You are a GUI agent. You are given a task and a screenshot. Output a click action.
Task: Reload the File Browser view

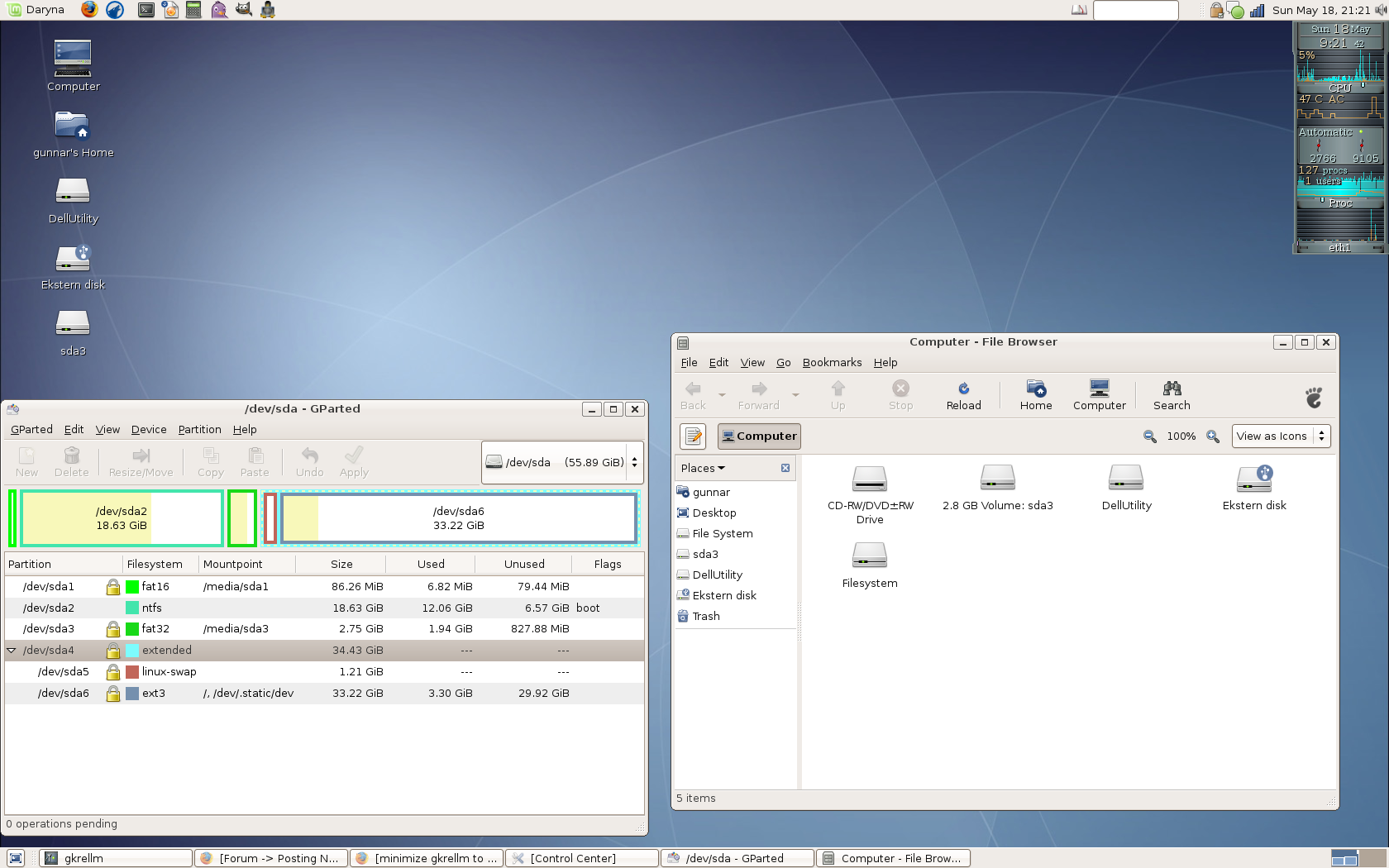[964, 395]
